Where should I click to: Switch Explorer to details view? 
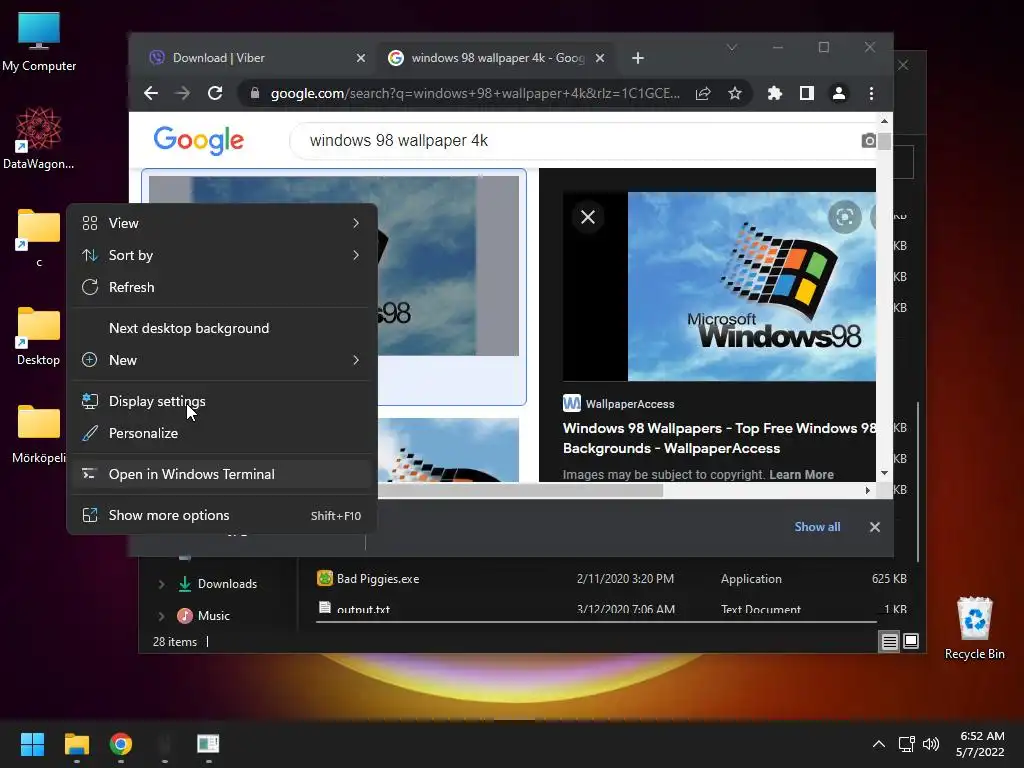coord(889,642)
